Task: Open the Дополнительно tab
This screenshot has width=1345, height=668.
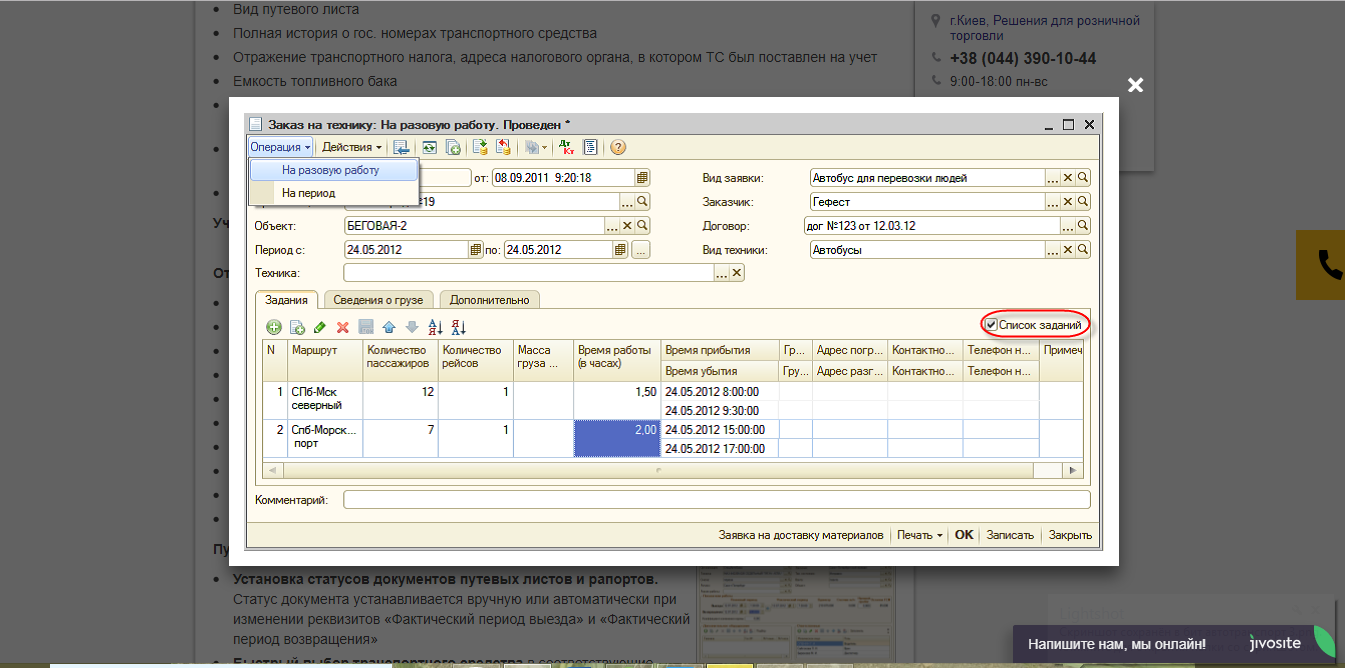Action: click(x=490, y=300)
